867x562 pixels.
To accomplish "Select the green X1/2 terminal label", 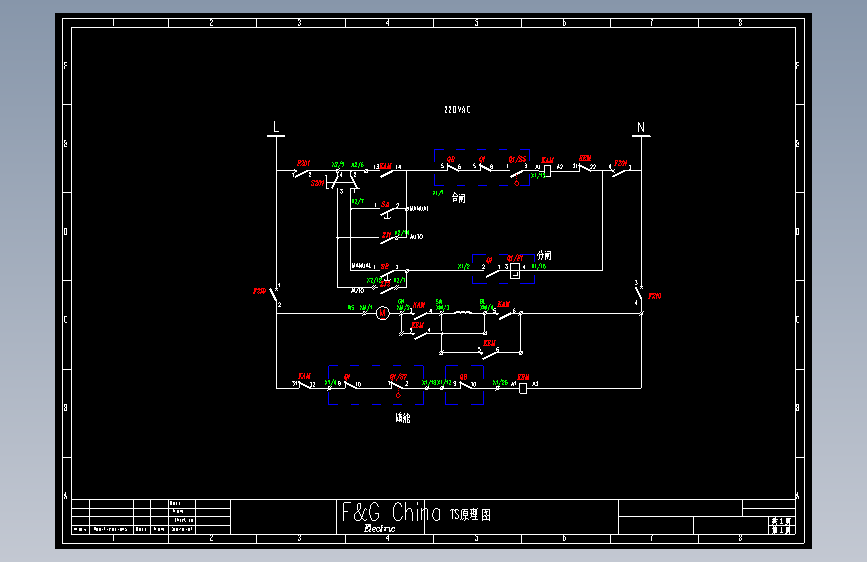I will (463, 266).
